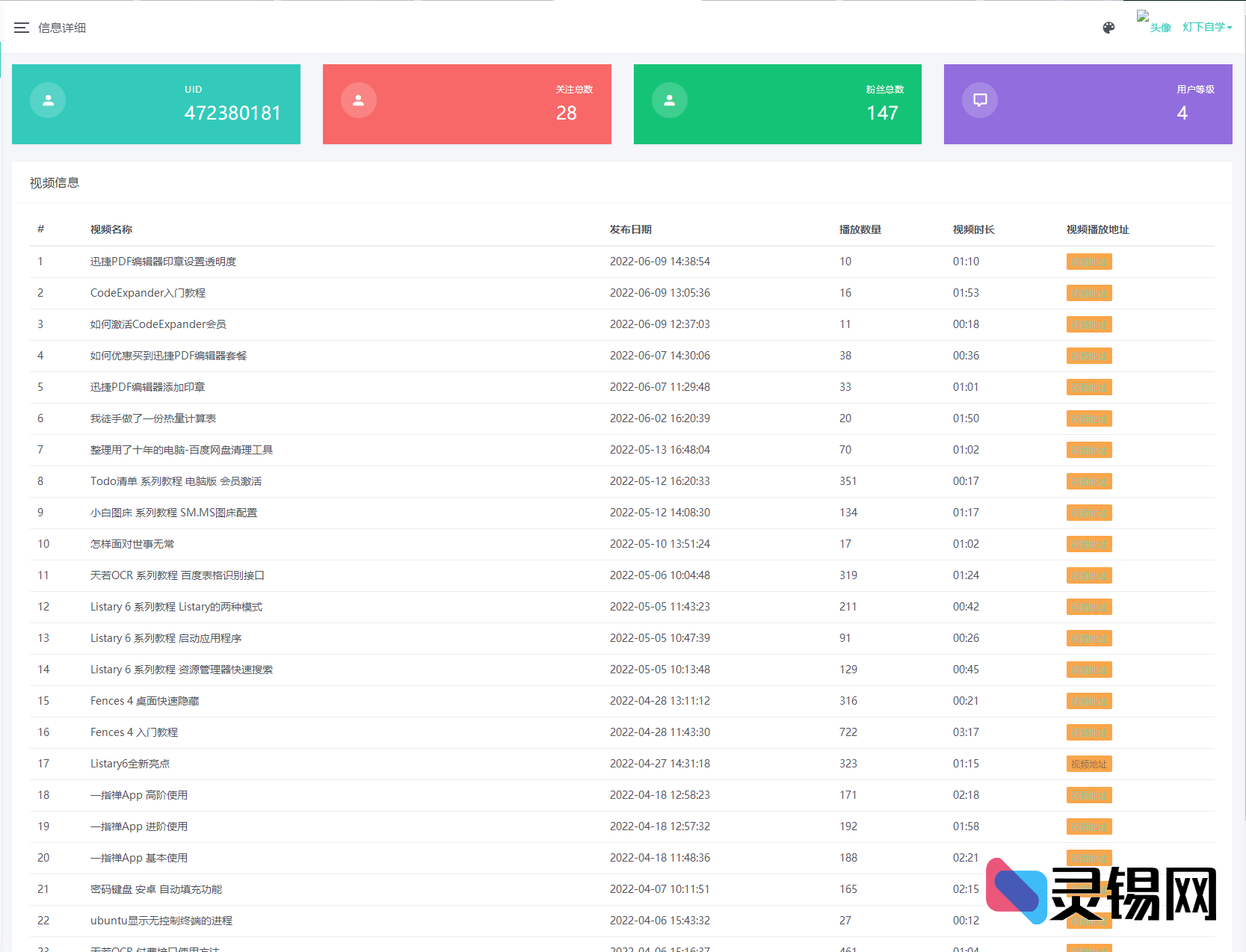This screenshot has width=1246, height=952.
Task: Open video address for 怎样面对世事无常
Action: [1088, 544]
